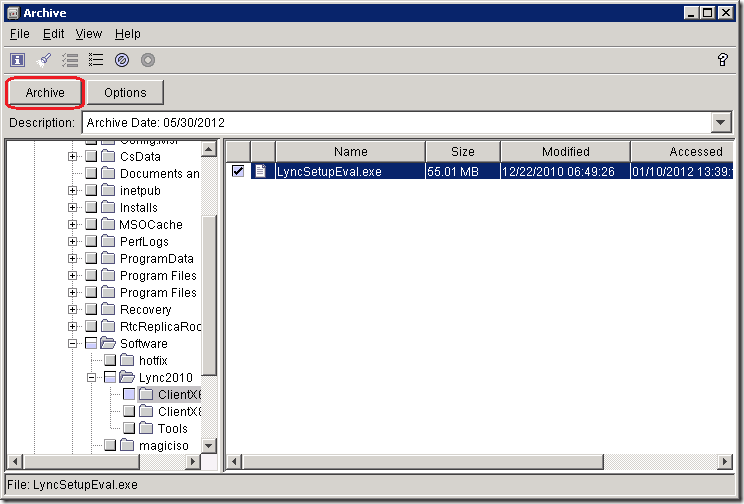Image resolution: width=744 pixels, height=504 pixels.
Task: Click the gray circle toolbar icon
Action: coord(148,60)
